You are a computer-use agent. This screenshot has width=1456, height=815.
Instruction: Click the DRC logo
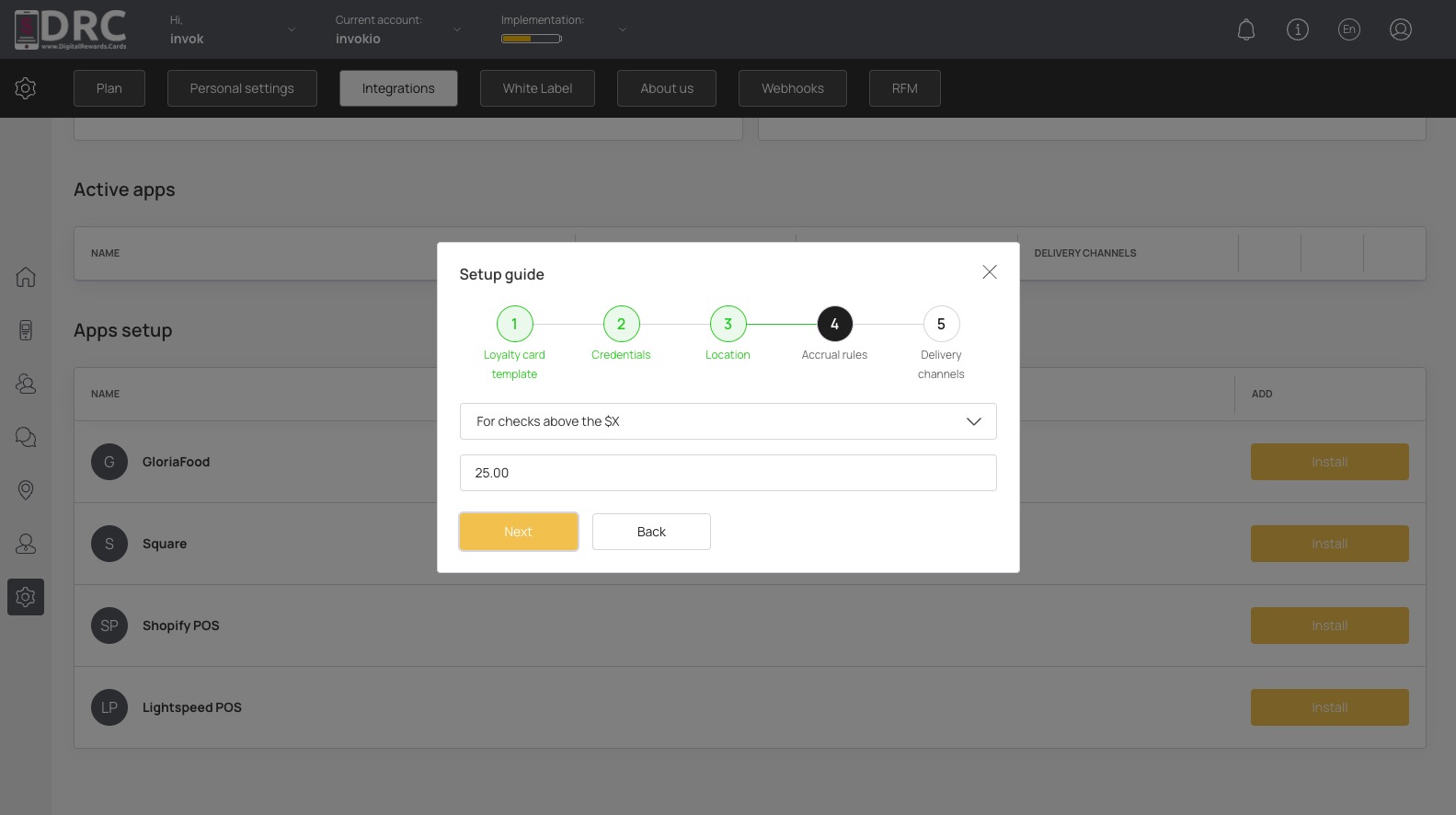click(x=71, y=29)
